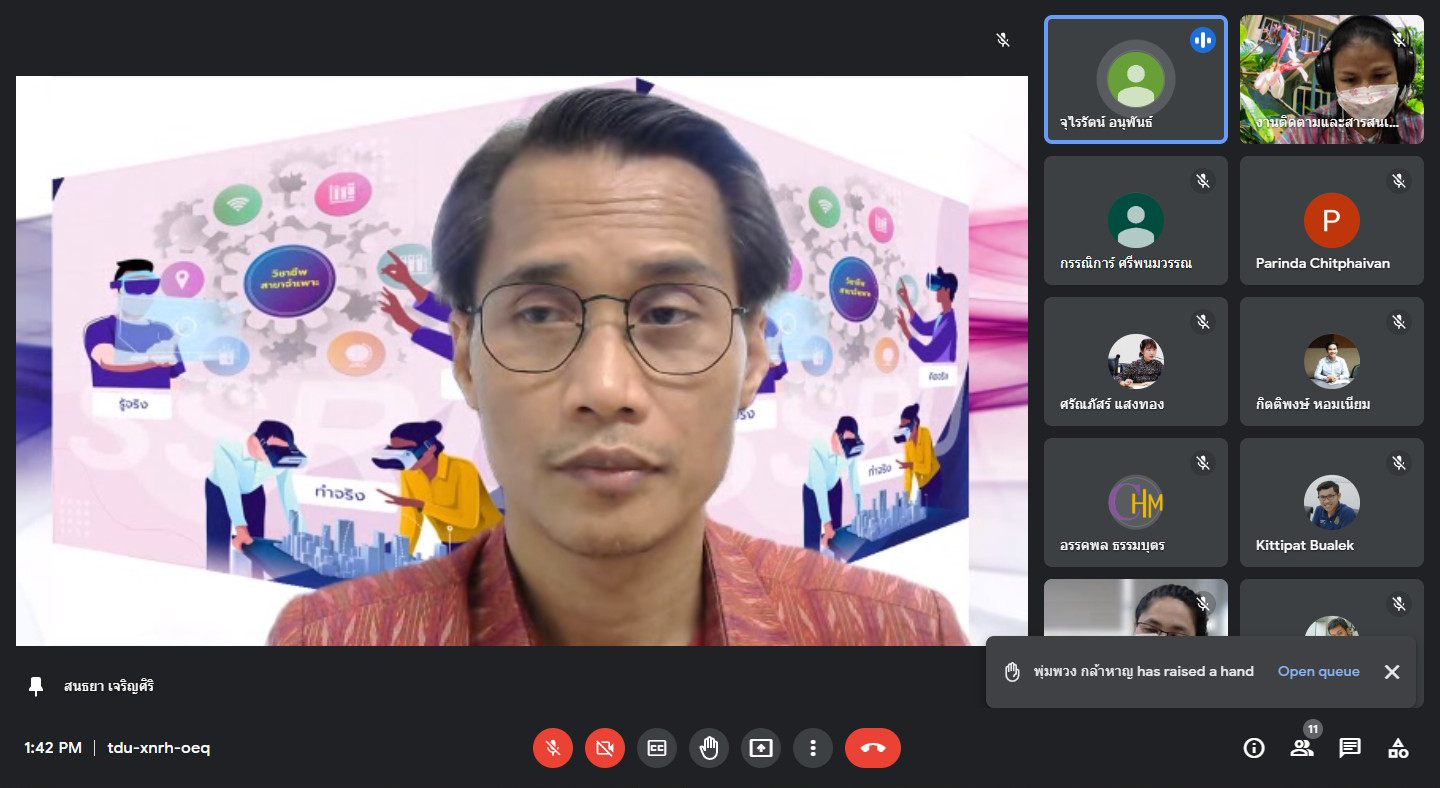Raise your hand
1440x788 pixels.
click(x=709, y=748)
